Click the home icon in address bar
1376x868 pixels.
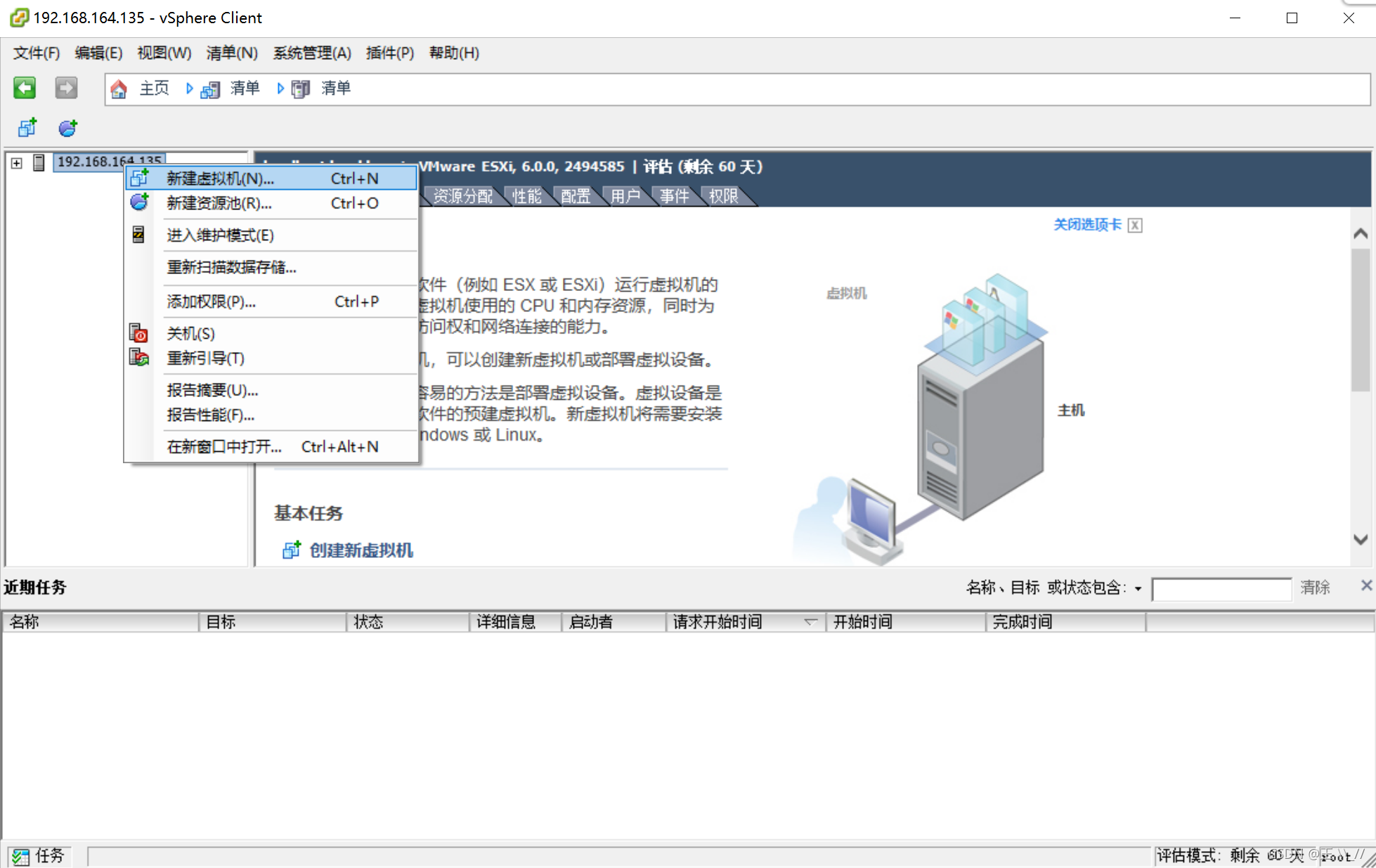[119, 89]
